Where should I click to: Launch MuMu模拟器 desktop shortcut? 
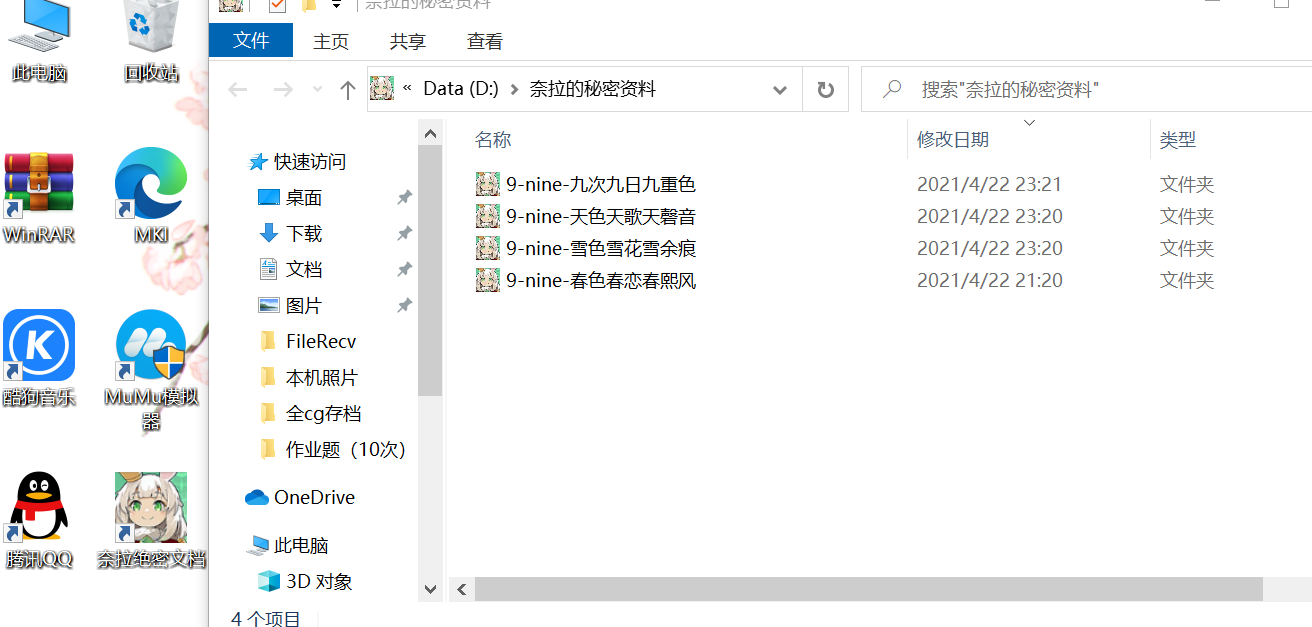click(151, 370)
